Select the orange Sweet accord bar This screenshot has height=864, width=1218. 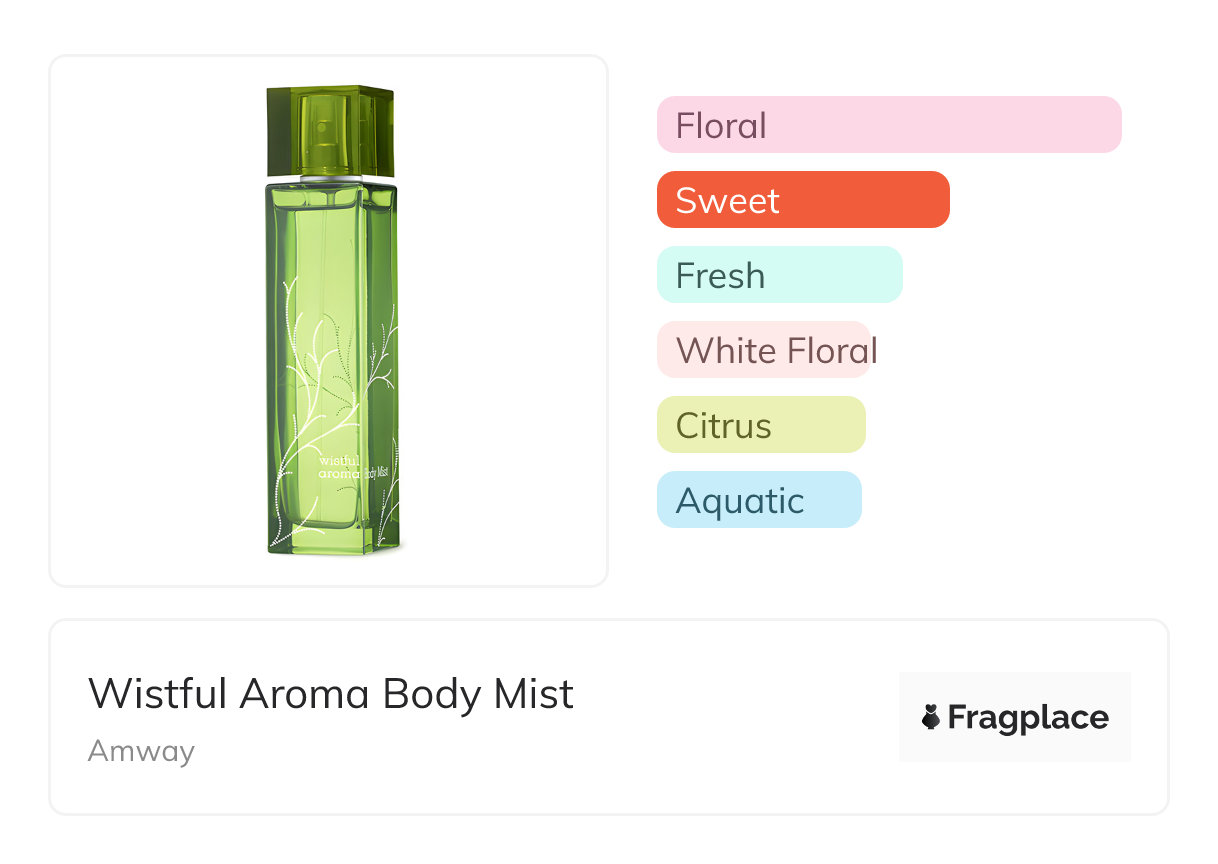[x=802, y=200]
